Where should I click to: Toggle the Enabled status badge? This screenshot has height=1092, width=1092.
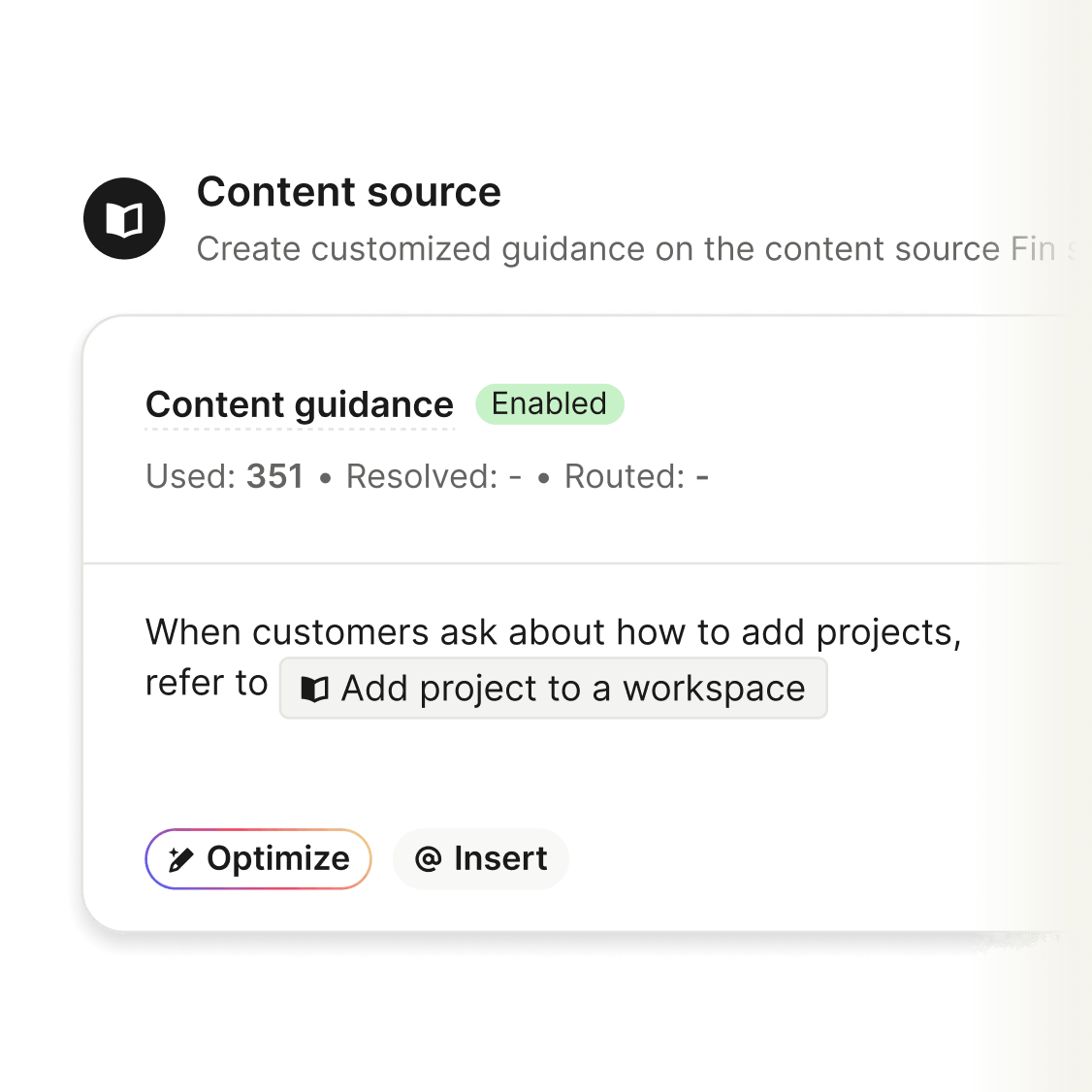[x=549, y=403]
